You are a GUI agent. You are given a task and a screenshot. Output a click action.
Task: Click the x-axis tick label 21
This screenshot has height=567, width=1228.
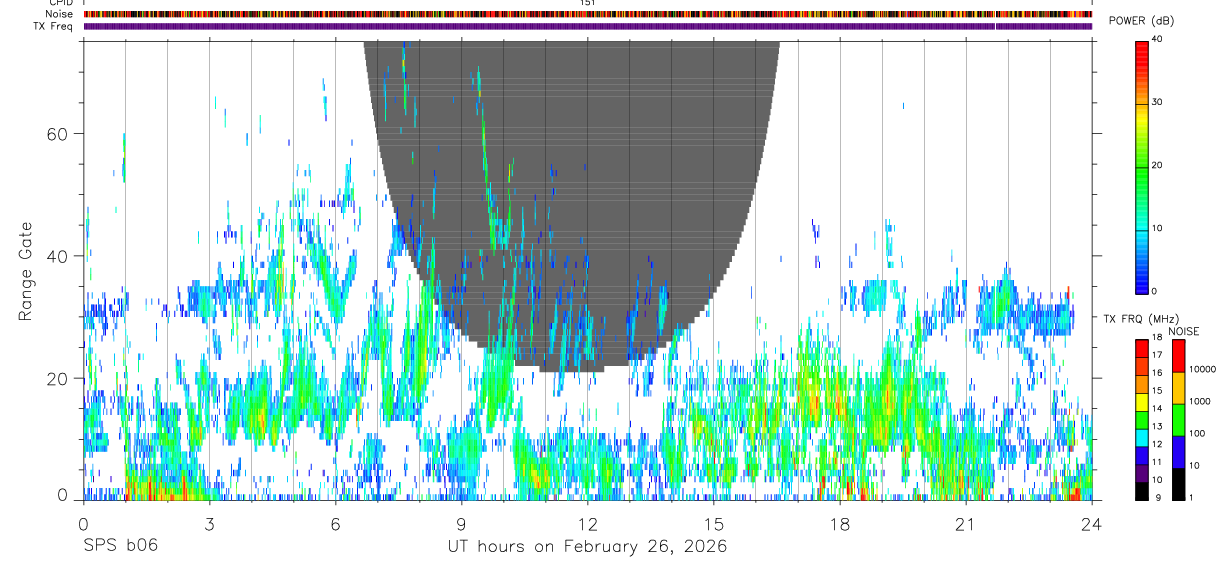pyautogui.click(x=966, y=523)
